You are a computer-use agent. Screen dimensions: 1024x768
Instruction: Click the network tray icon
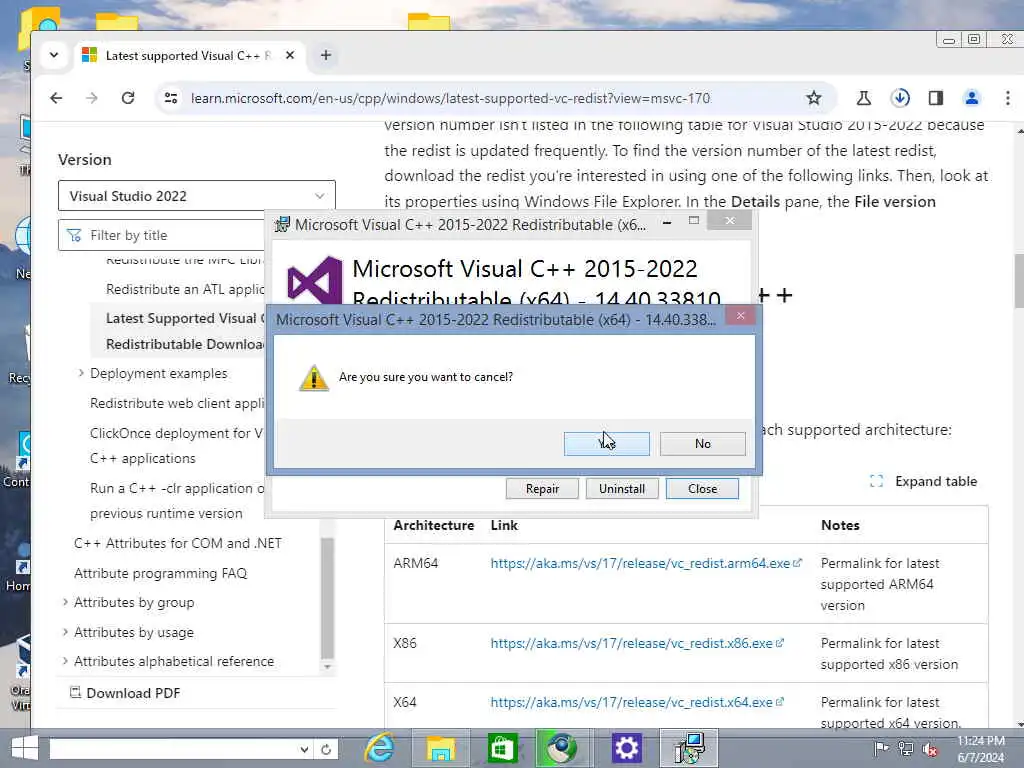tap(906, 748)
